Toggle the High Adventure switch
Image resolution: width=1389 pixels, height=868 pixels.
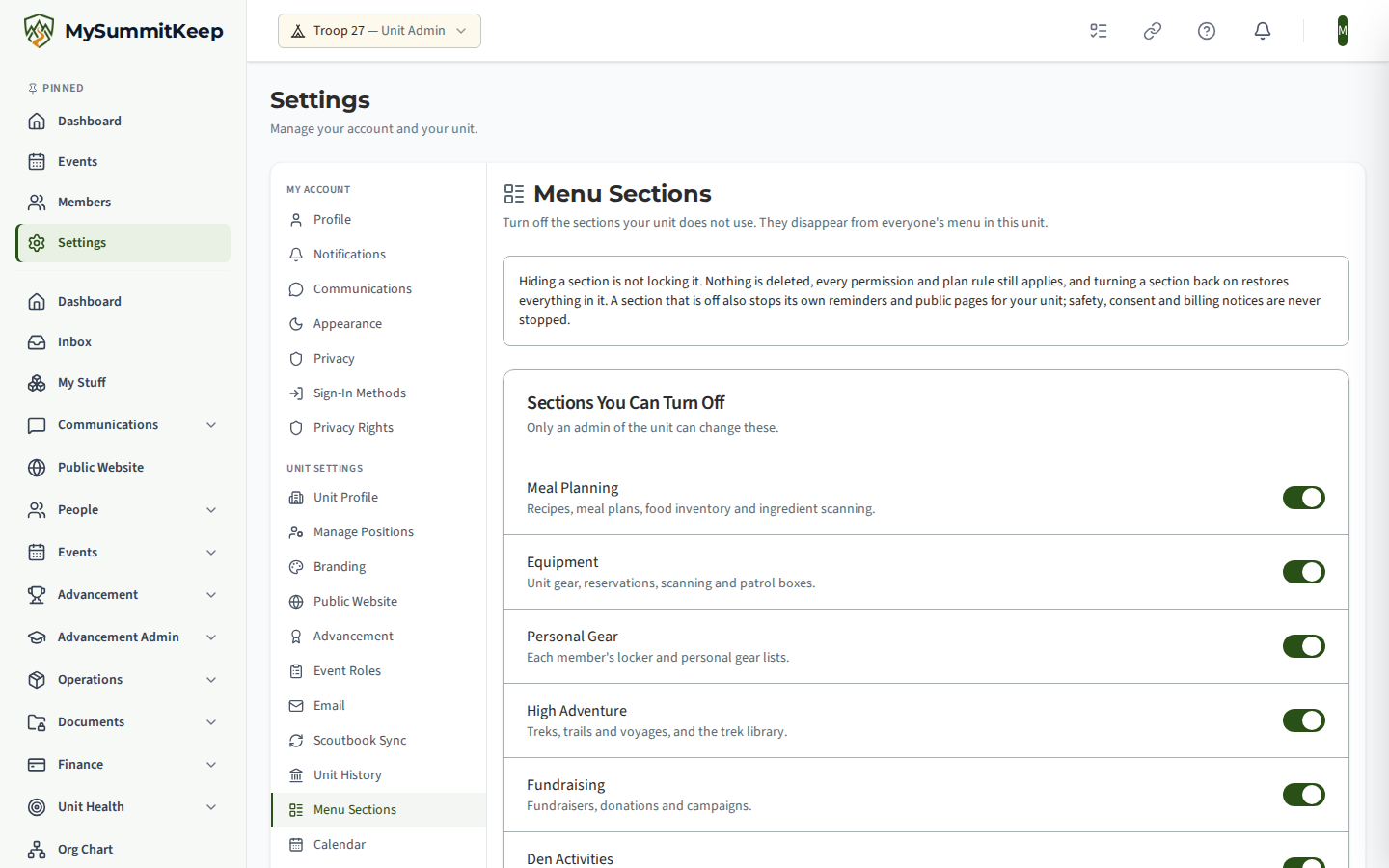point(1304,720)
